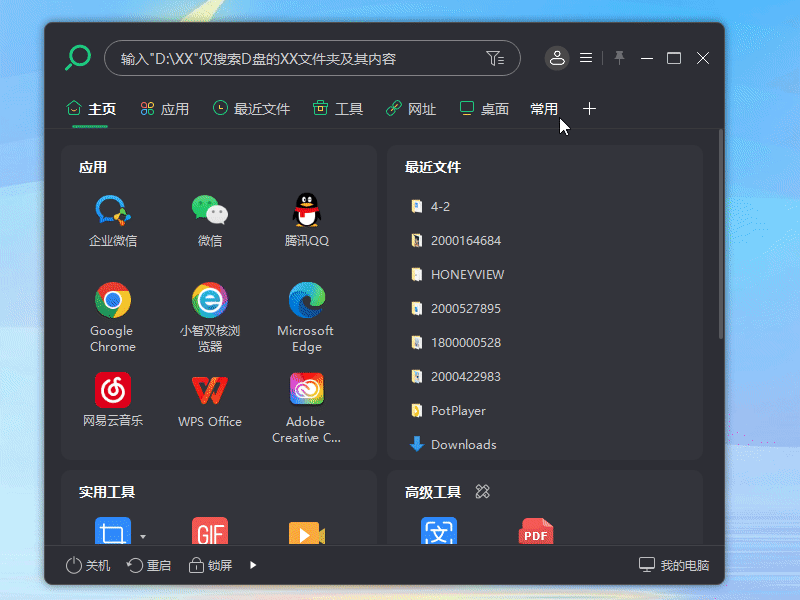Expand more power options beside 锁屏
The height and width of the screenshot is (600, 800).
[x=252, y=564]
